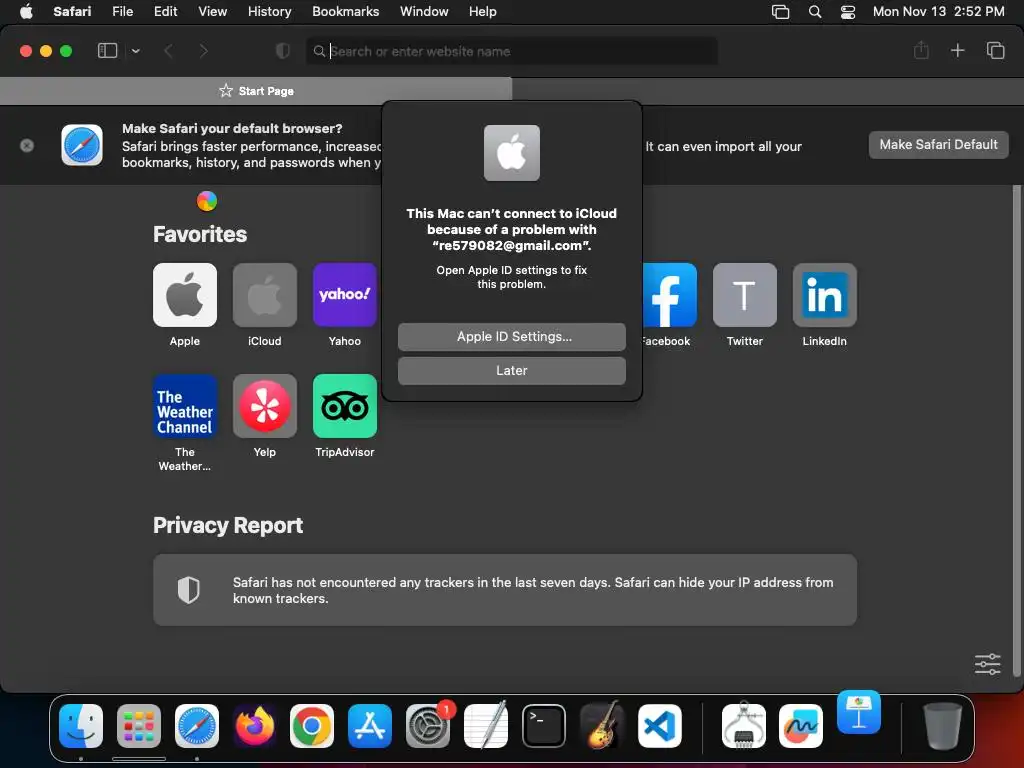Open Launchpad from the Dock
This screenshot has height=768, width=1024.
(x=138, y=726)
